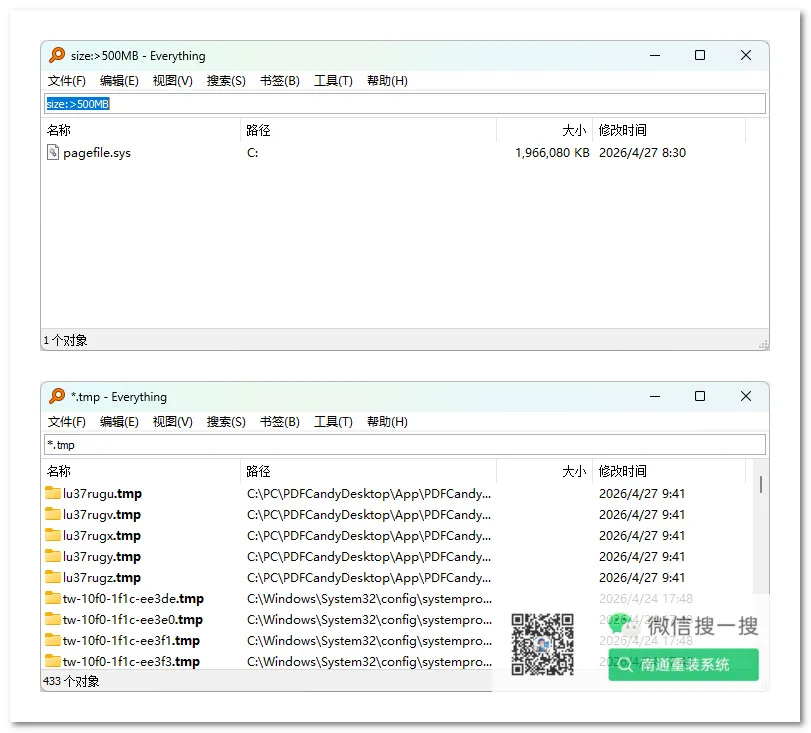The width and height of the screenshot is (811, 733).
Task: Select lu37rugu.tmp file name
Action: (x=102, y=493)
